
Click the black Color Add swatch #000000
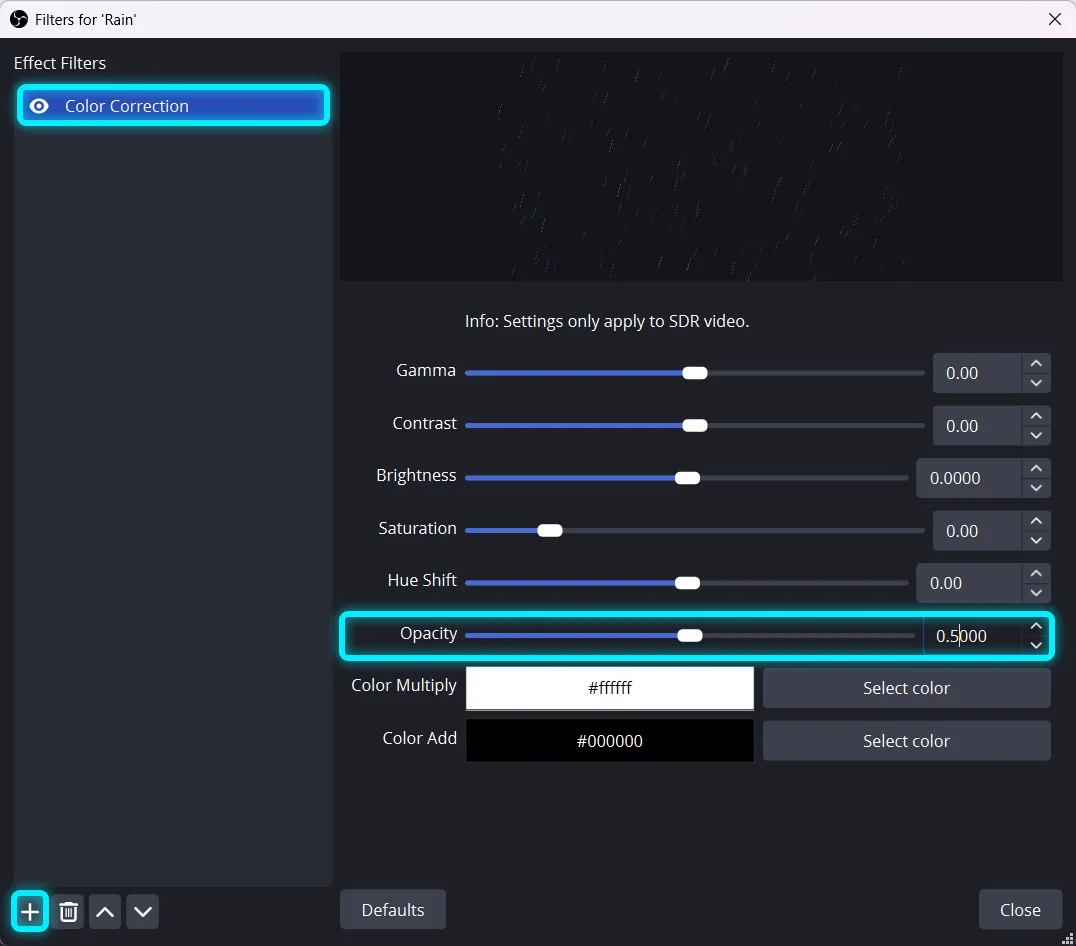(x=609, y=741)
